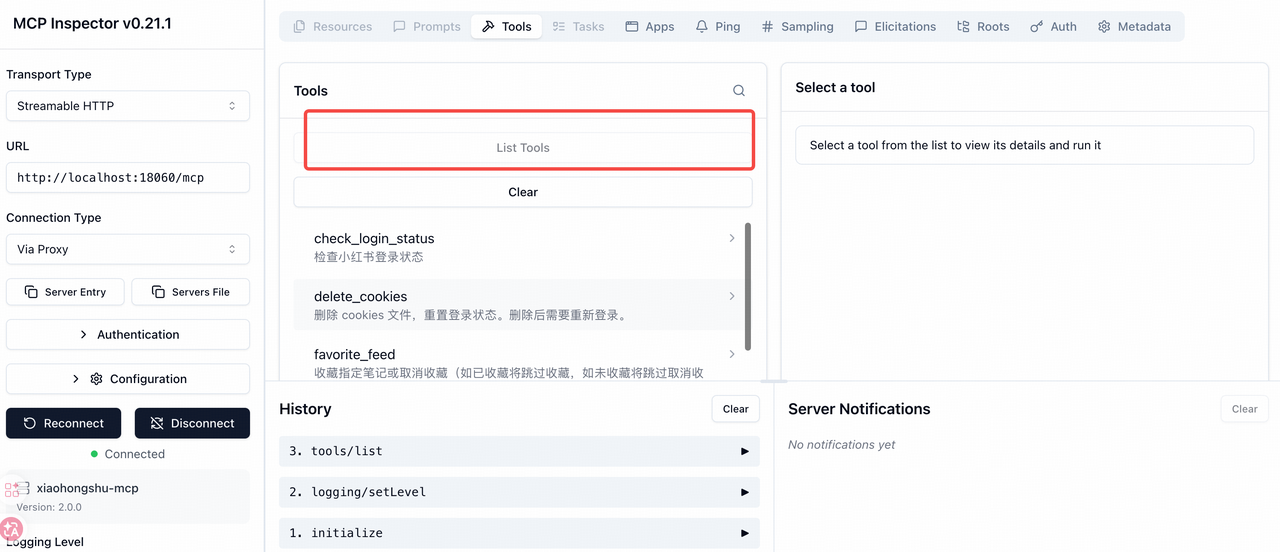Open the Tasks tab
Image resolution: width=1280 pixels, height=552 pixels.
pyautogui.click(x=578, y=27)
